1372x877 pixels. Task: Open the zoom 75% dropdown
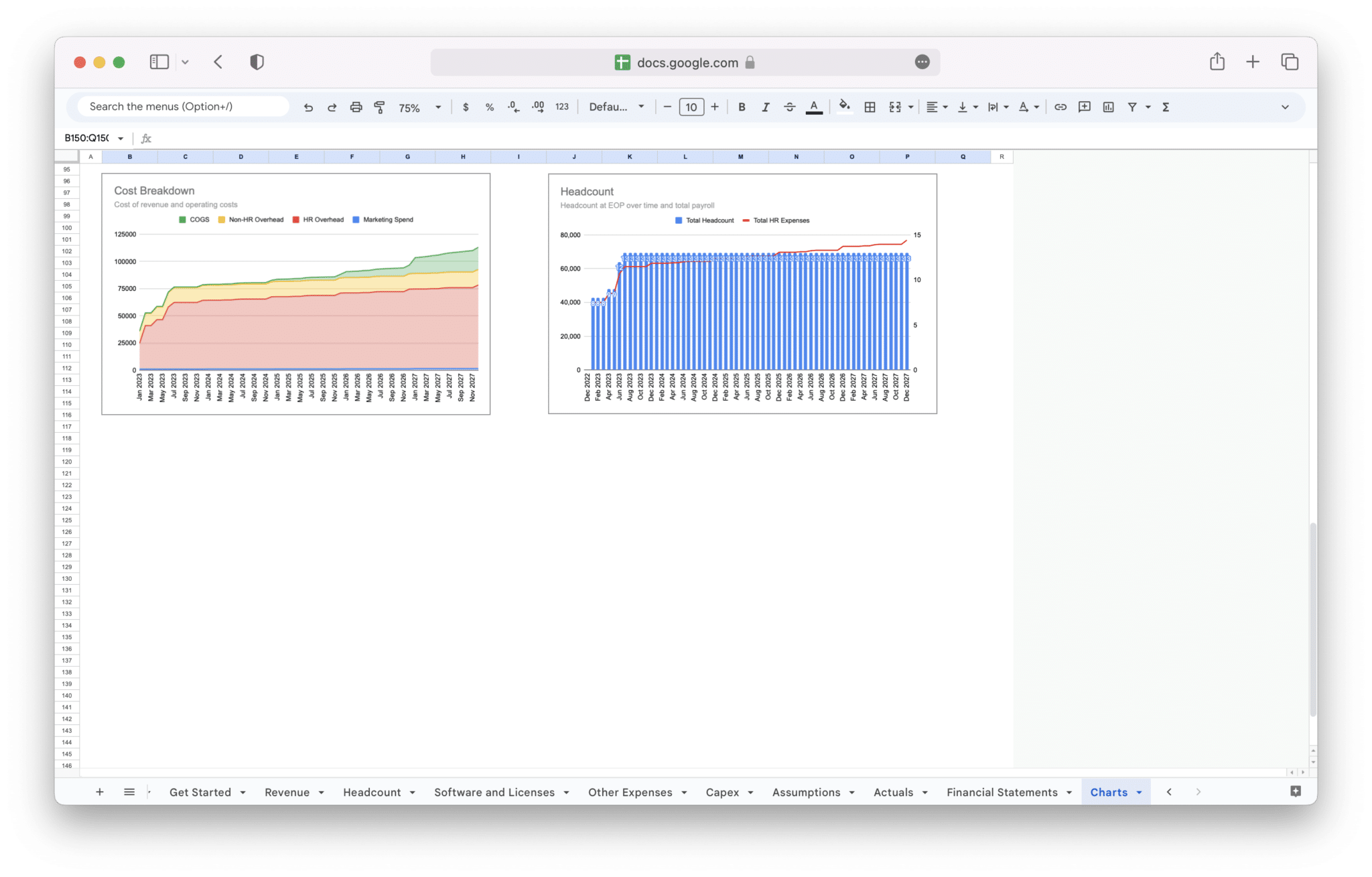point(420,107)
